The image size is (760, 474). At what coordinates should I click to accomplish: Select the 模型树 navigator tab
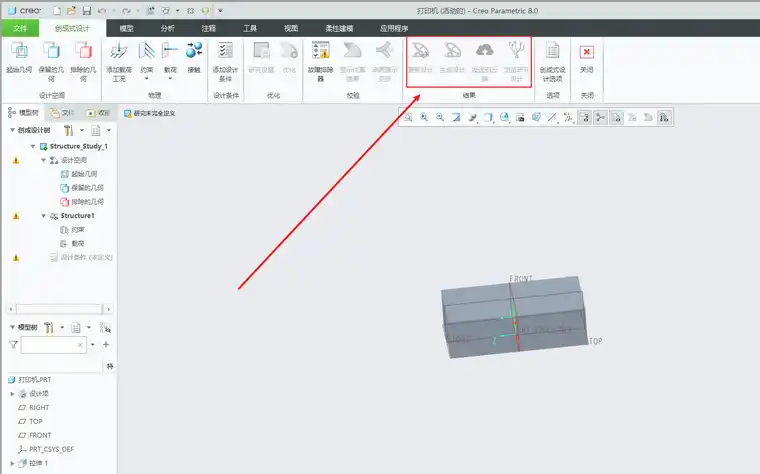(23, 113)
